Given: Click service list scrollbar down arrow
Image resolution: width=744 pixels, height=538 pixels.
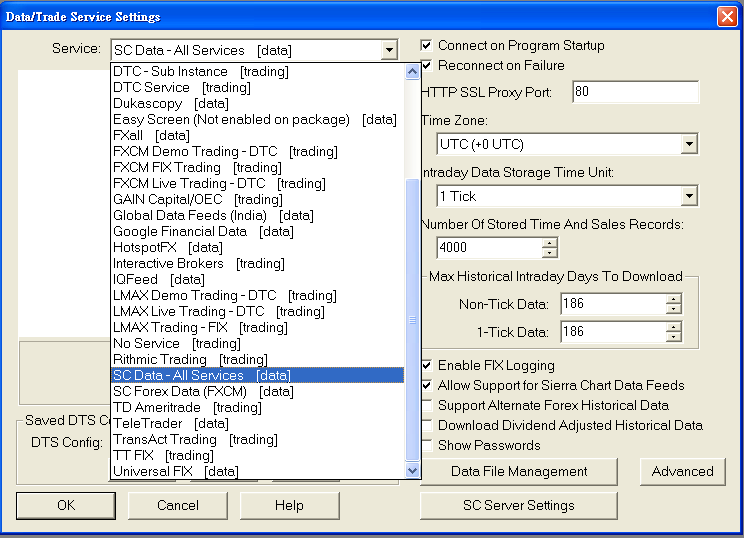Looking at the screenshot, I should click(412, 470).
